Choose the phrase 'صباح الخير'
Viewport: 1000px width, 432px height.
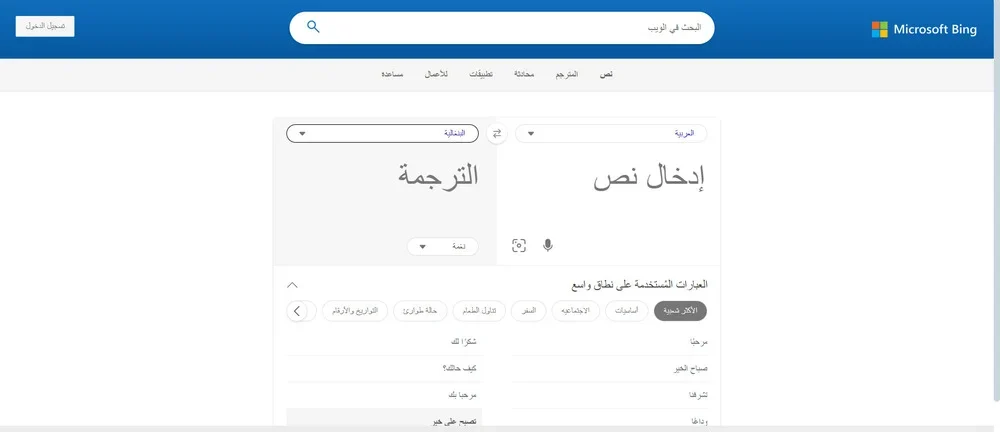coord(691,368)
